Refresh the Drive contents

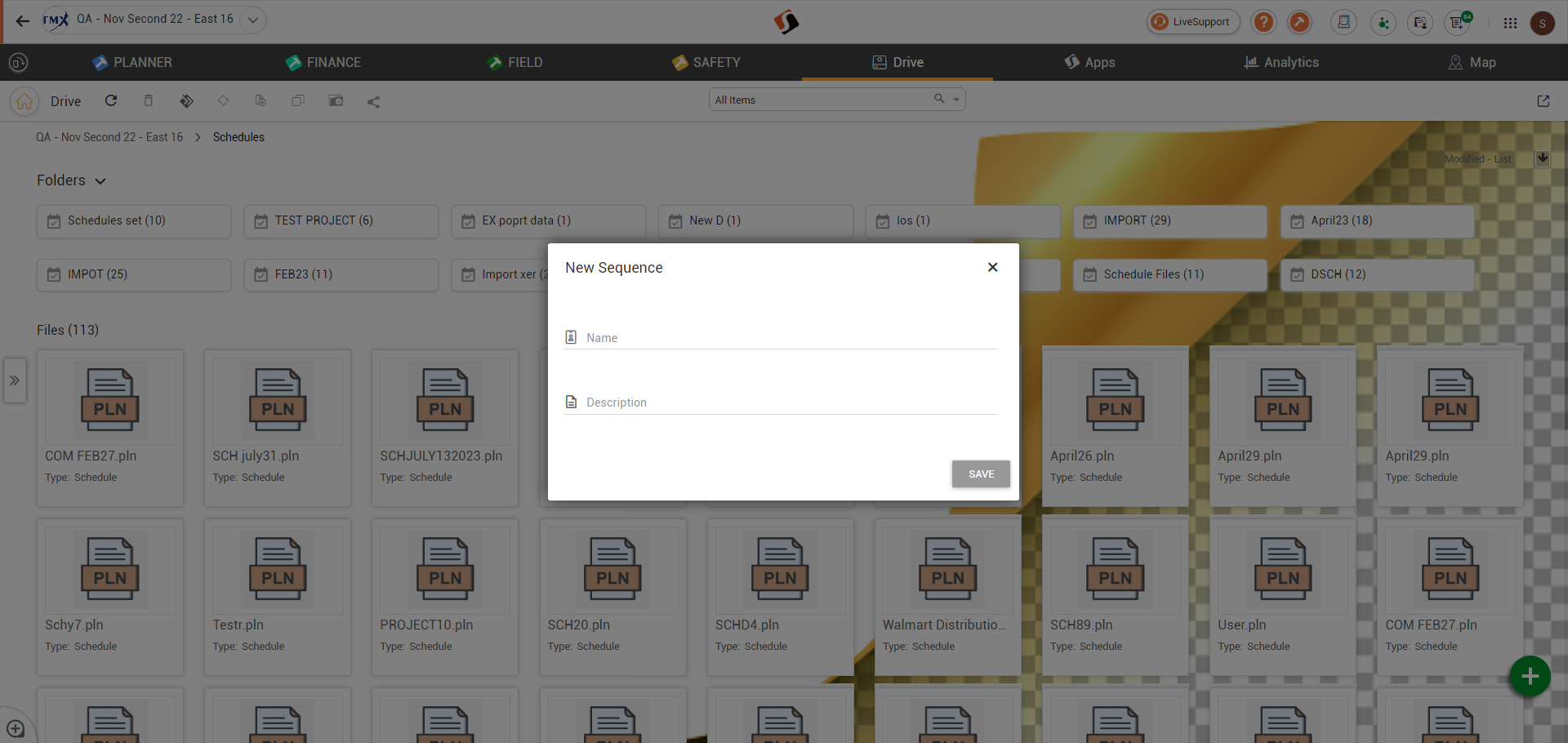coord(111,100)
